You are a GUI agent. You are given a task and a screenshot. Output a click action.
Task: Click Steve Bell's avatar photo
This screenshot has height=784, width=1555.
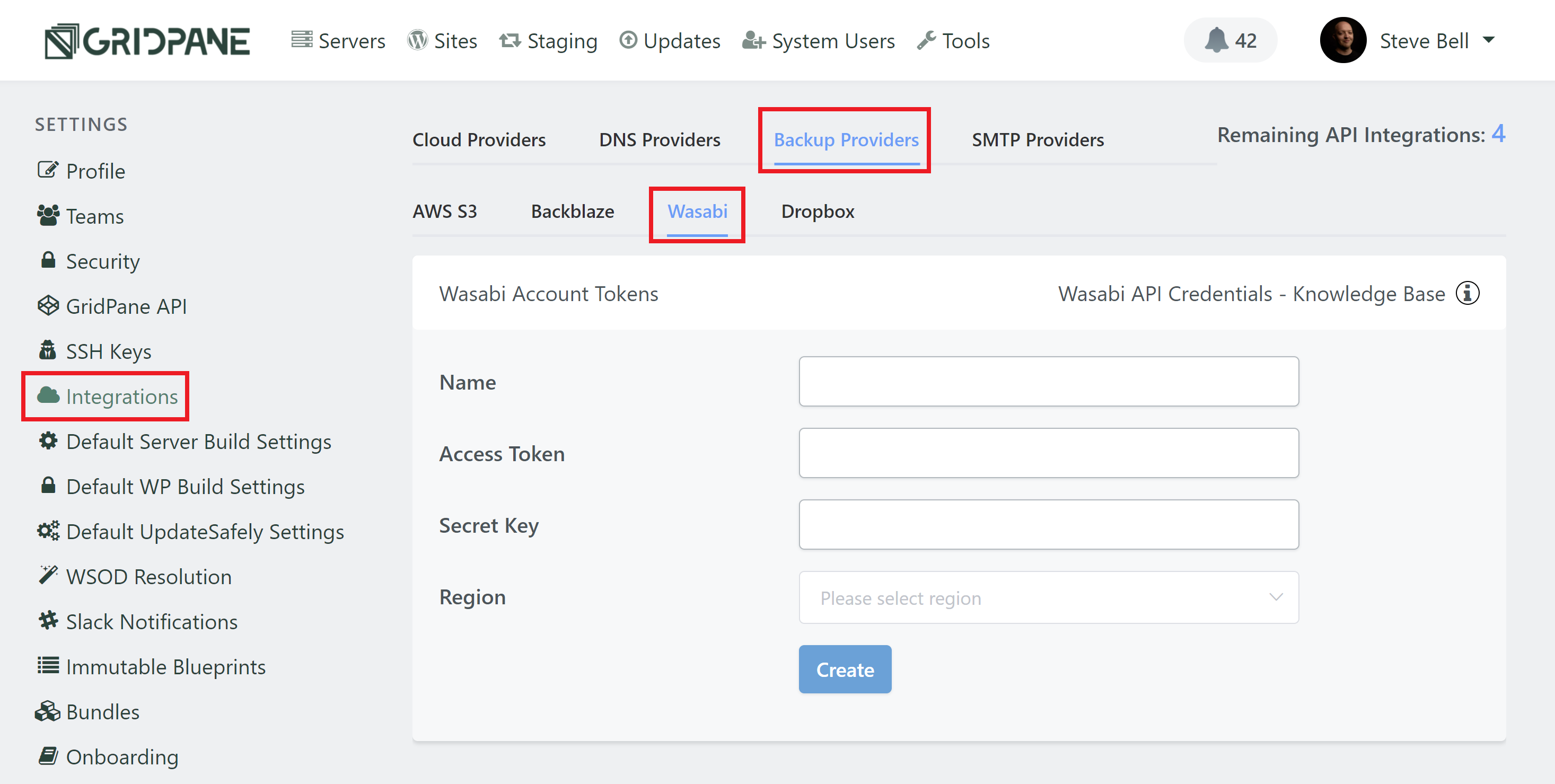click(1343, 40)
